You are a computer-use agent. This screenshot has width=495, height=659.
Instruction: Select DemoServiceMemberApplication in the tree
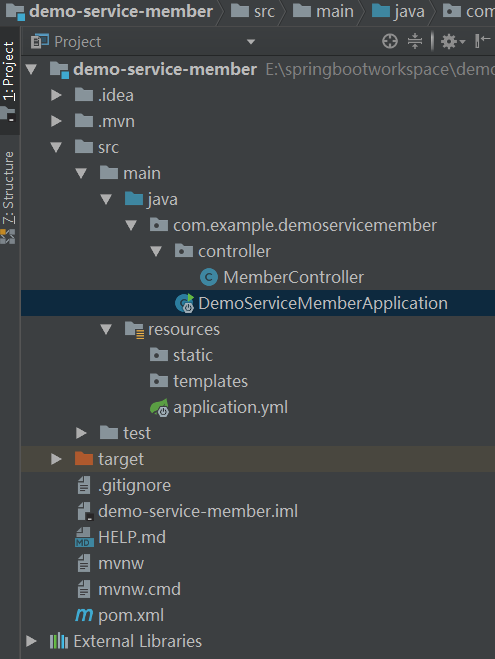pyautogui.click(x=323, y=303)
